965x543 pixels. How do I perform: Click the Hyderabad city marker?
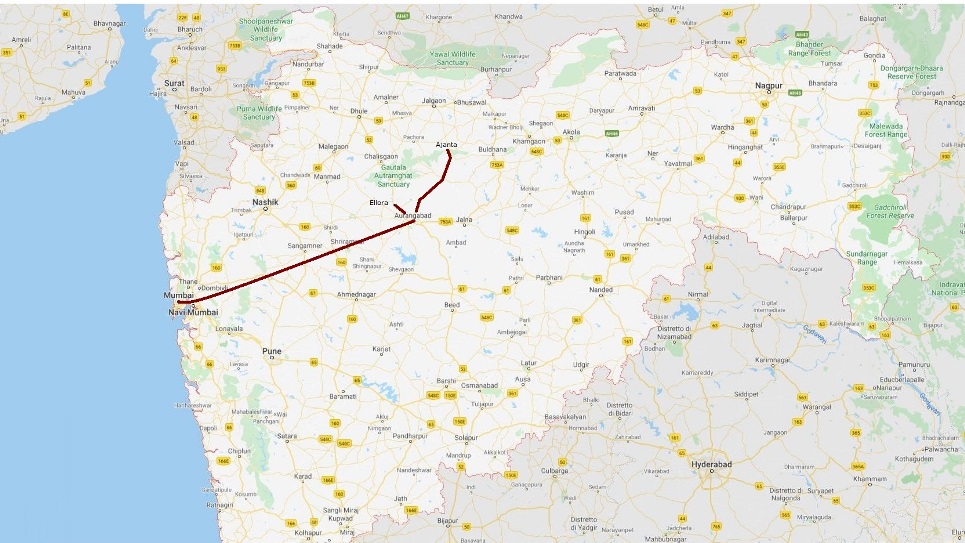[711, 470]
